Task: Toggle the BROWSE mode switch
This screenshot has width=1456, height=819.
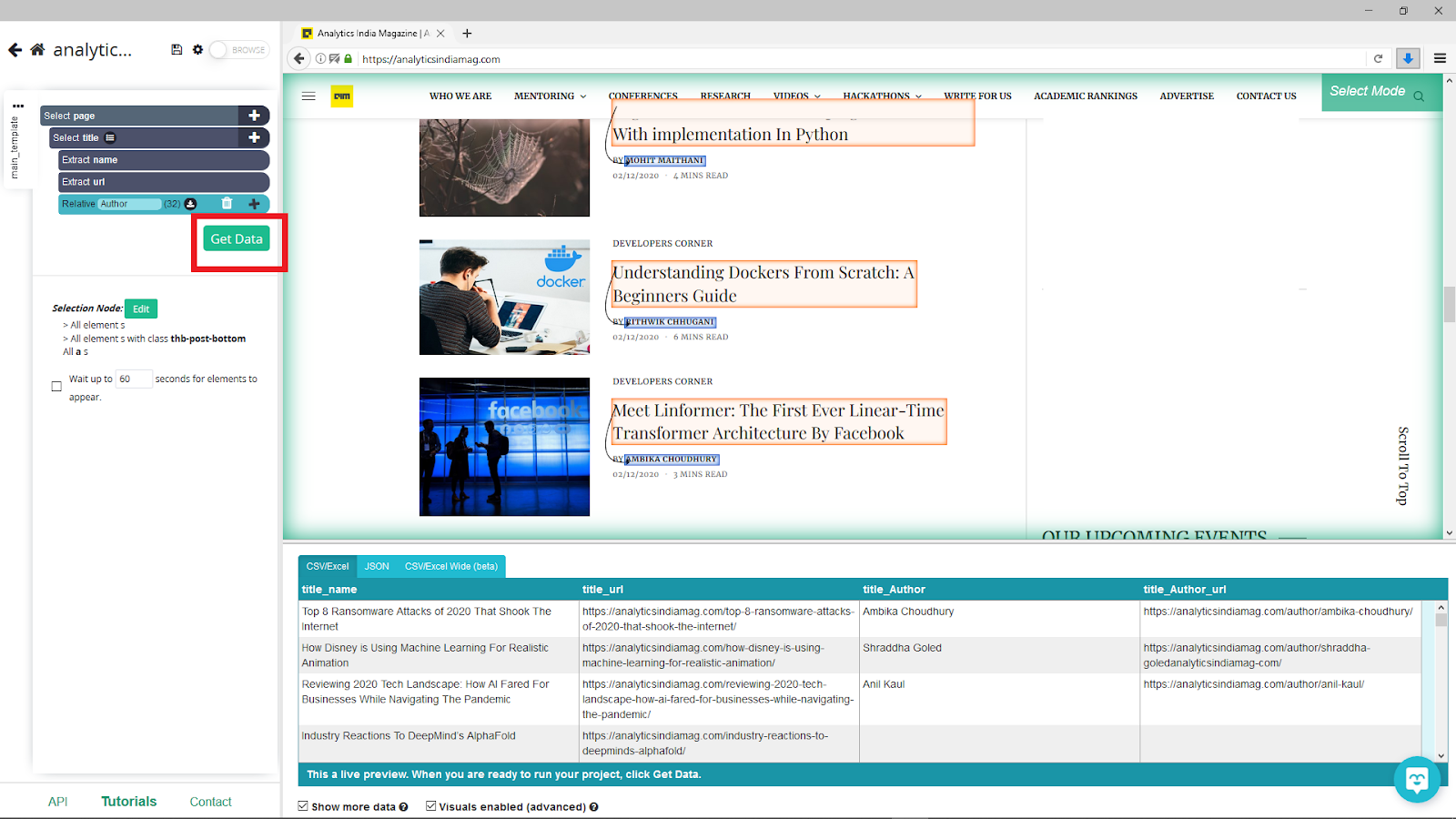Action: point(238,50)
